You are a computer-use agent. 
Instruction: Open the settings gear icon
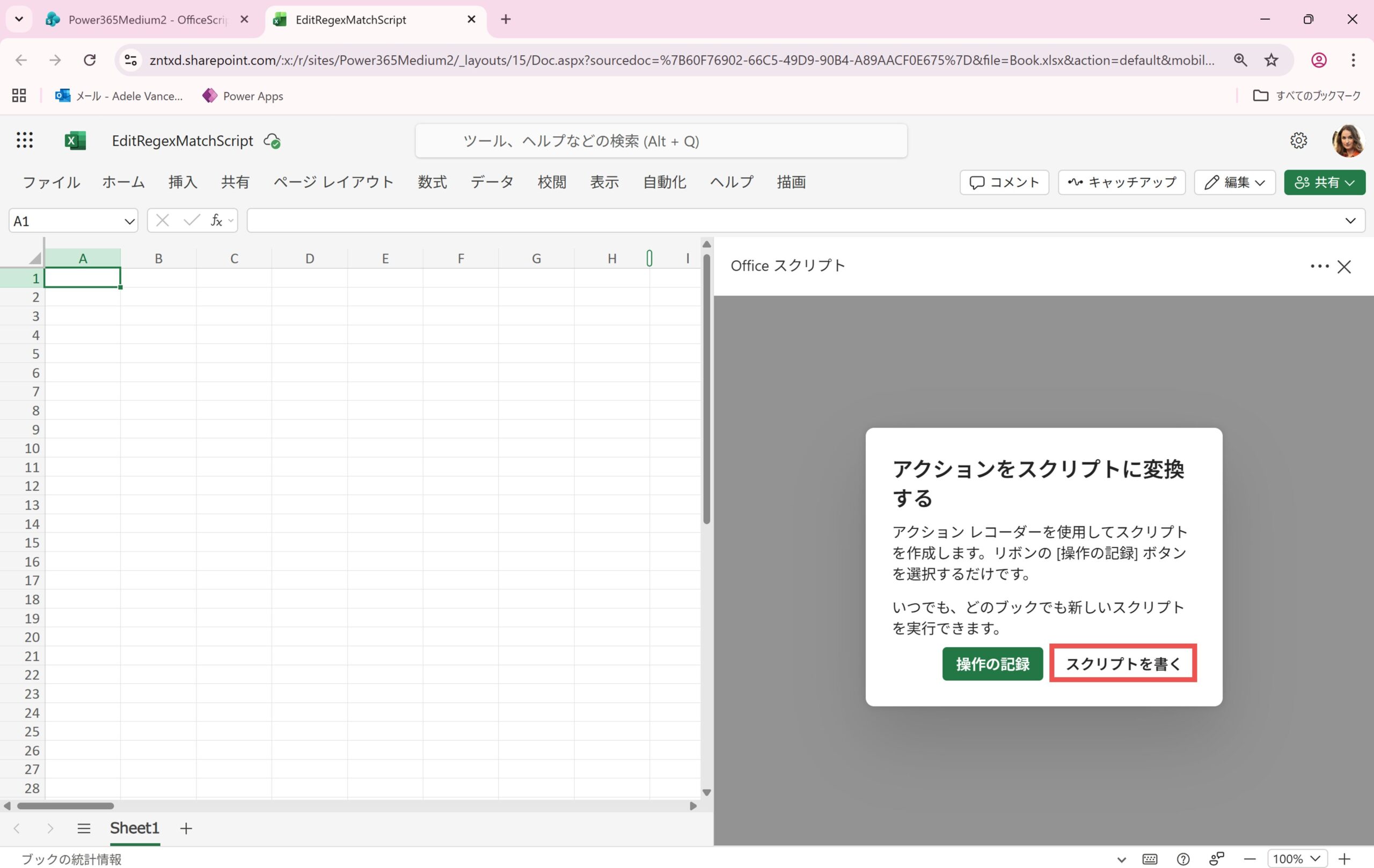(1298, 141)
